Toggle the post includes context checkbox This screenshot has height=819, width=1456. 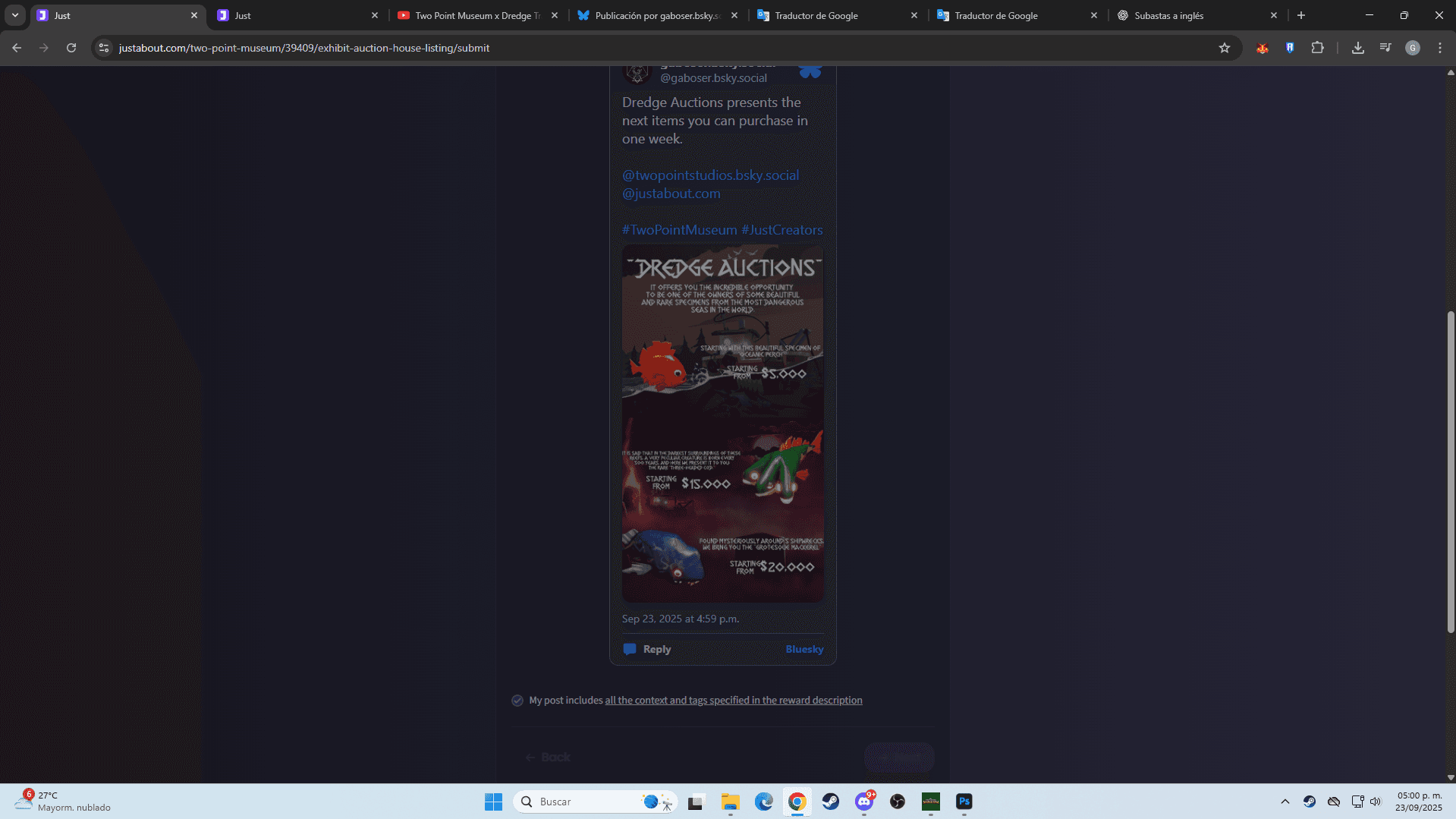coord(517,701)
